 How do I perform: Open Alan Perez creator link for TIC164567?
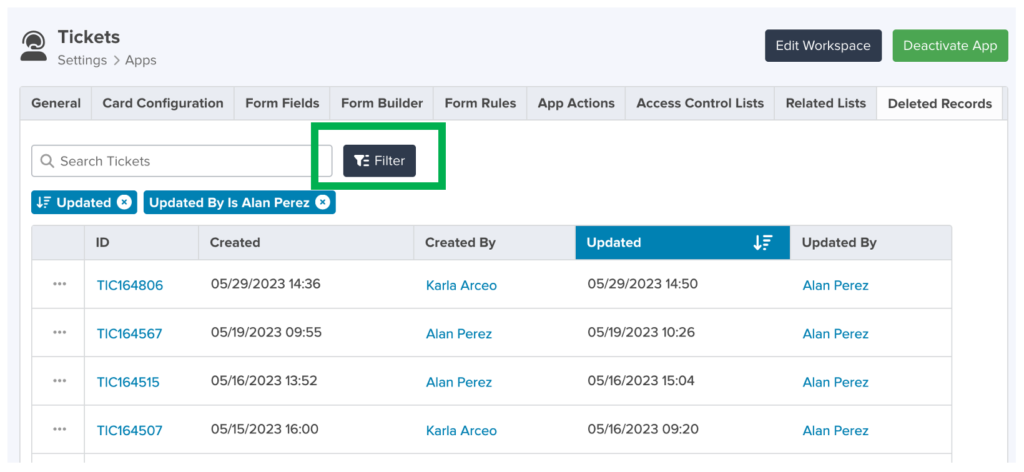[459, 334]
